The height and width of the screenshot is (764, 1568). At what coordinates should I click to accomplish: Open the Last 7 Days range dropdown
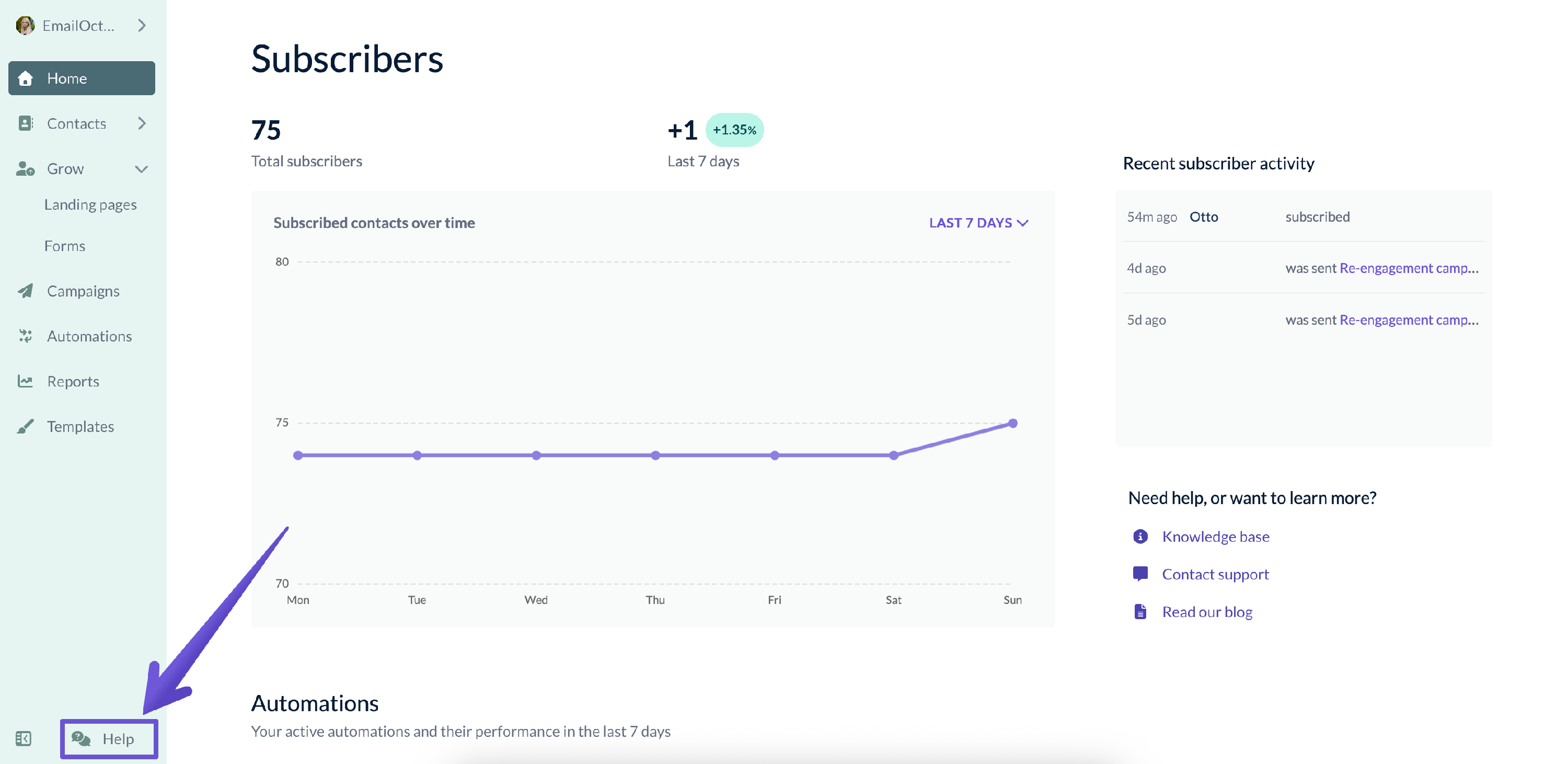(978, 223)
